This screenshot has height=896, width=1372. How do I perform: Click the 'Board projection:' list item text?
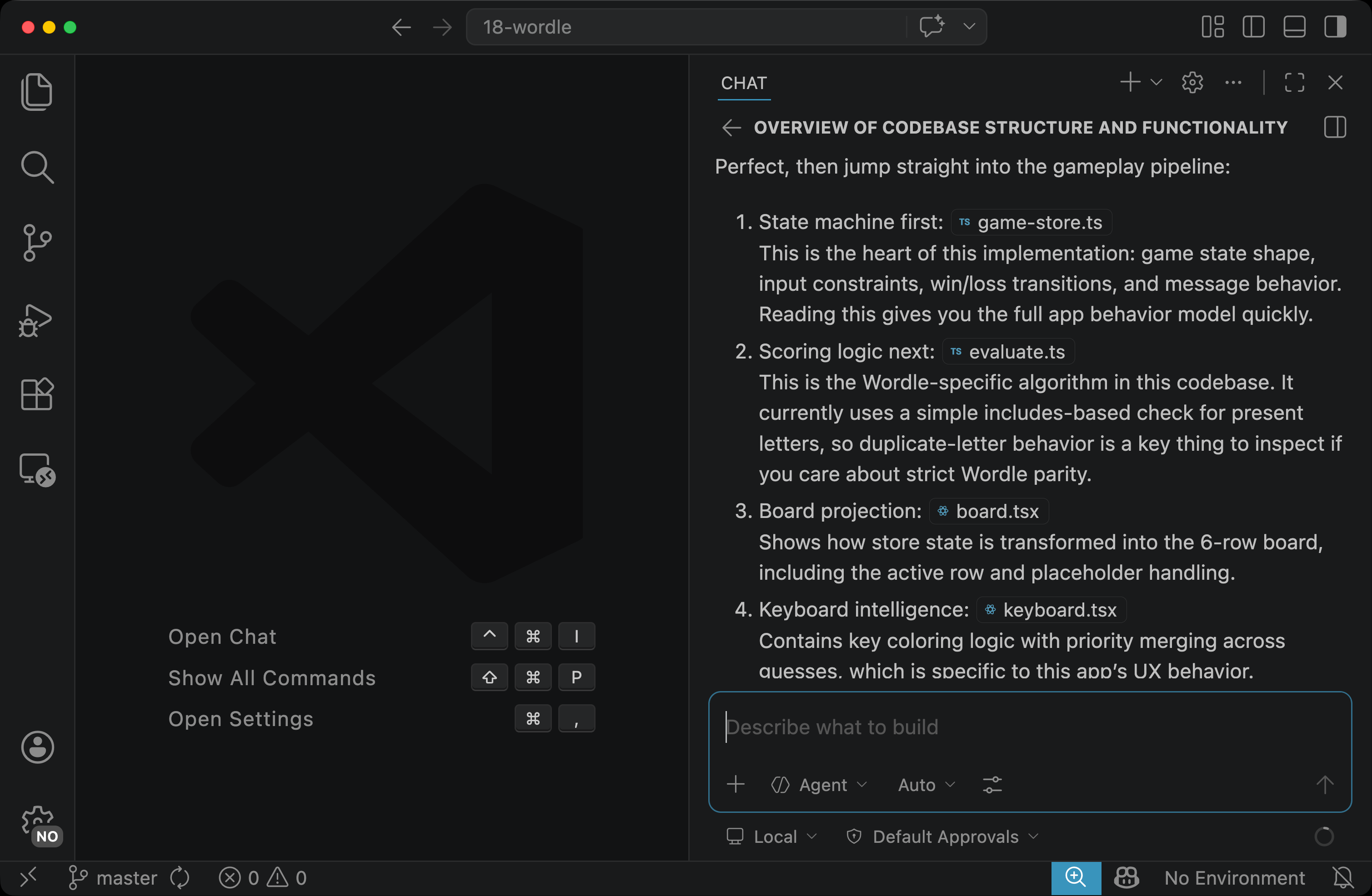[840, 511]
